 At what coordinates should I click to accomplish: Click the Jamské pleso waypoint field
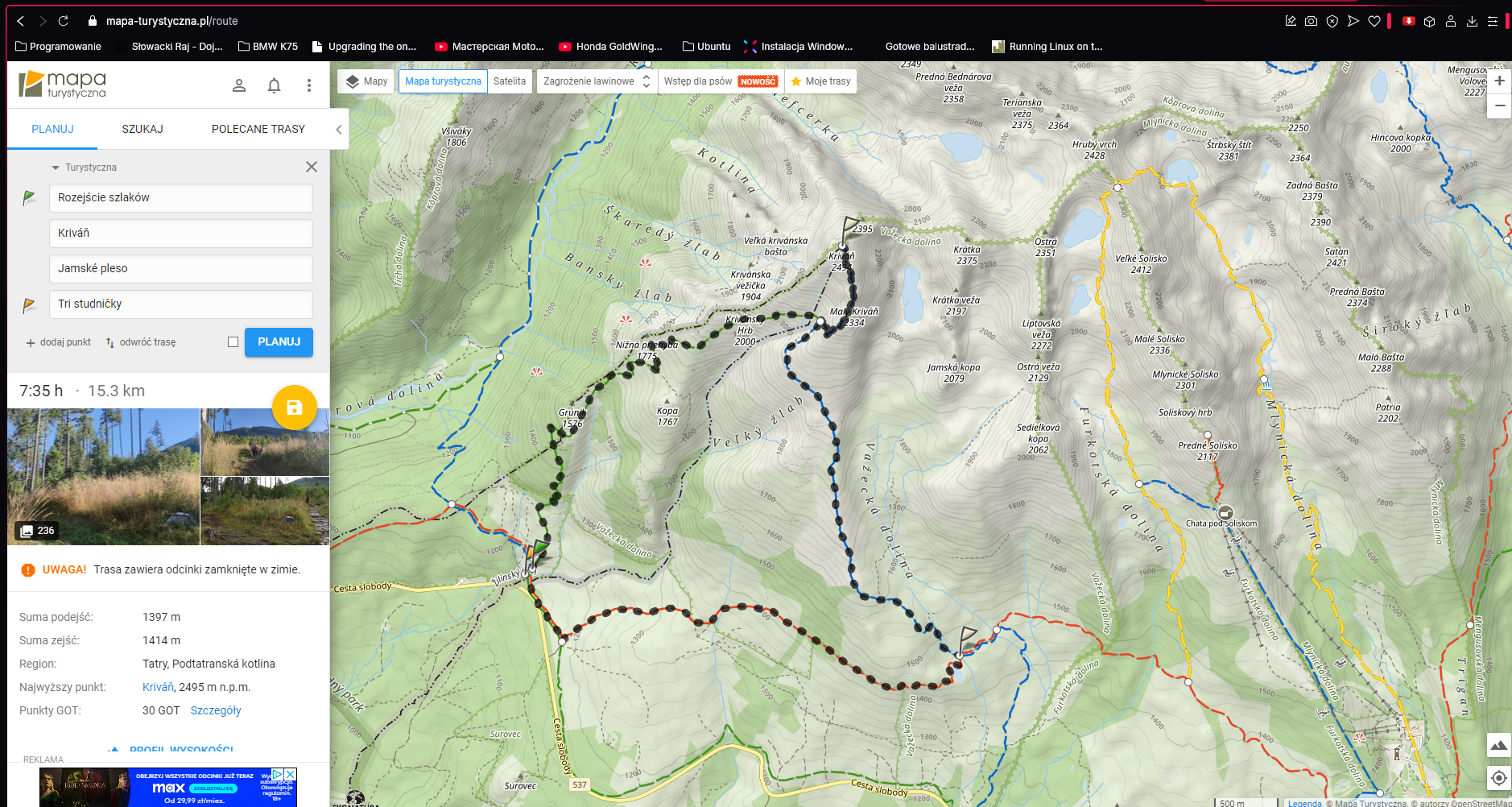click(x=181, y=269)
